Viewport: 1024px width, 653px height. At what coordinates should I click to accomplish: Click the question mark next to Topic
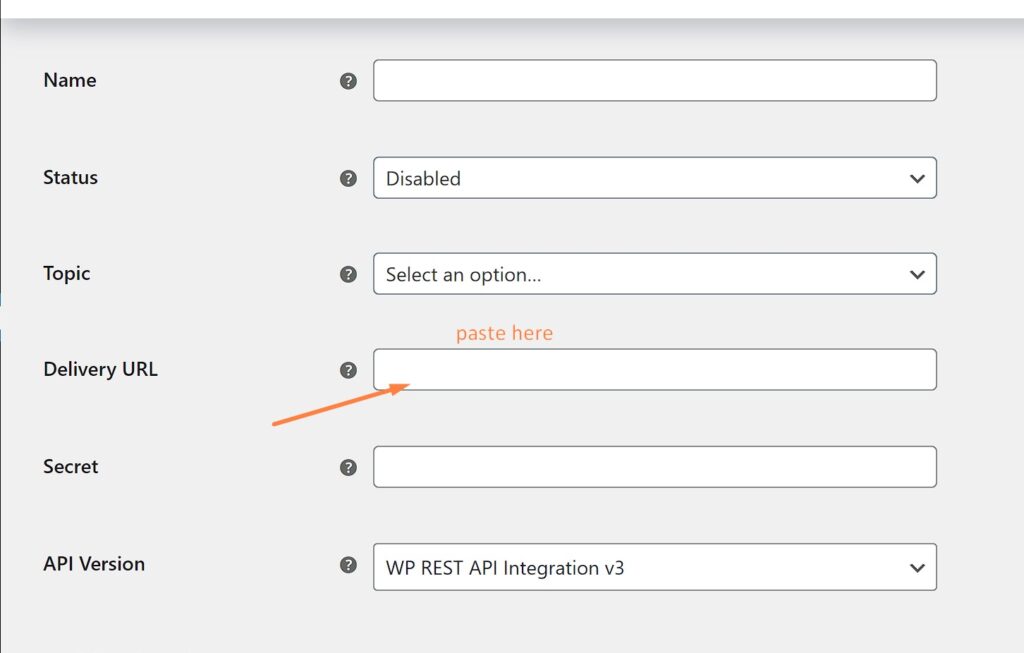(348, 274)
